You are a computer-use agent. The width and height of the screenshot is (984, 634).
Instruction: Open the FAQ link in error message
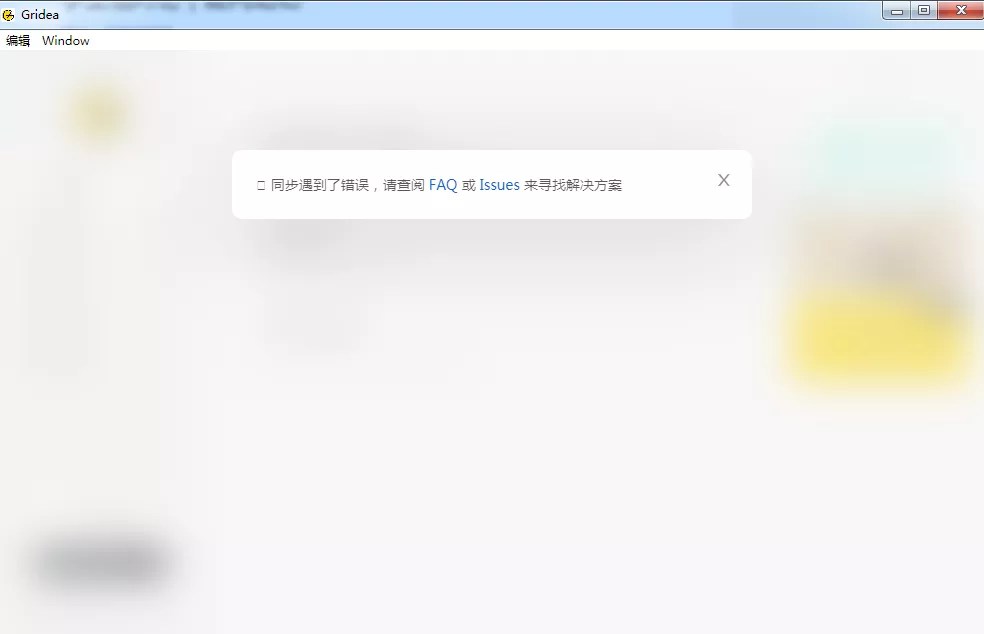[x=442, y=185]
